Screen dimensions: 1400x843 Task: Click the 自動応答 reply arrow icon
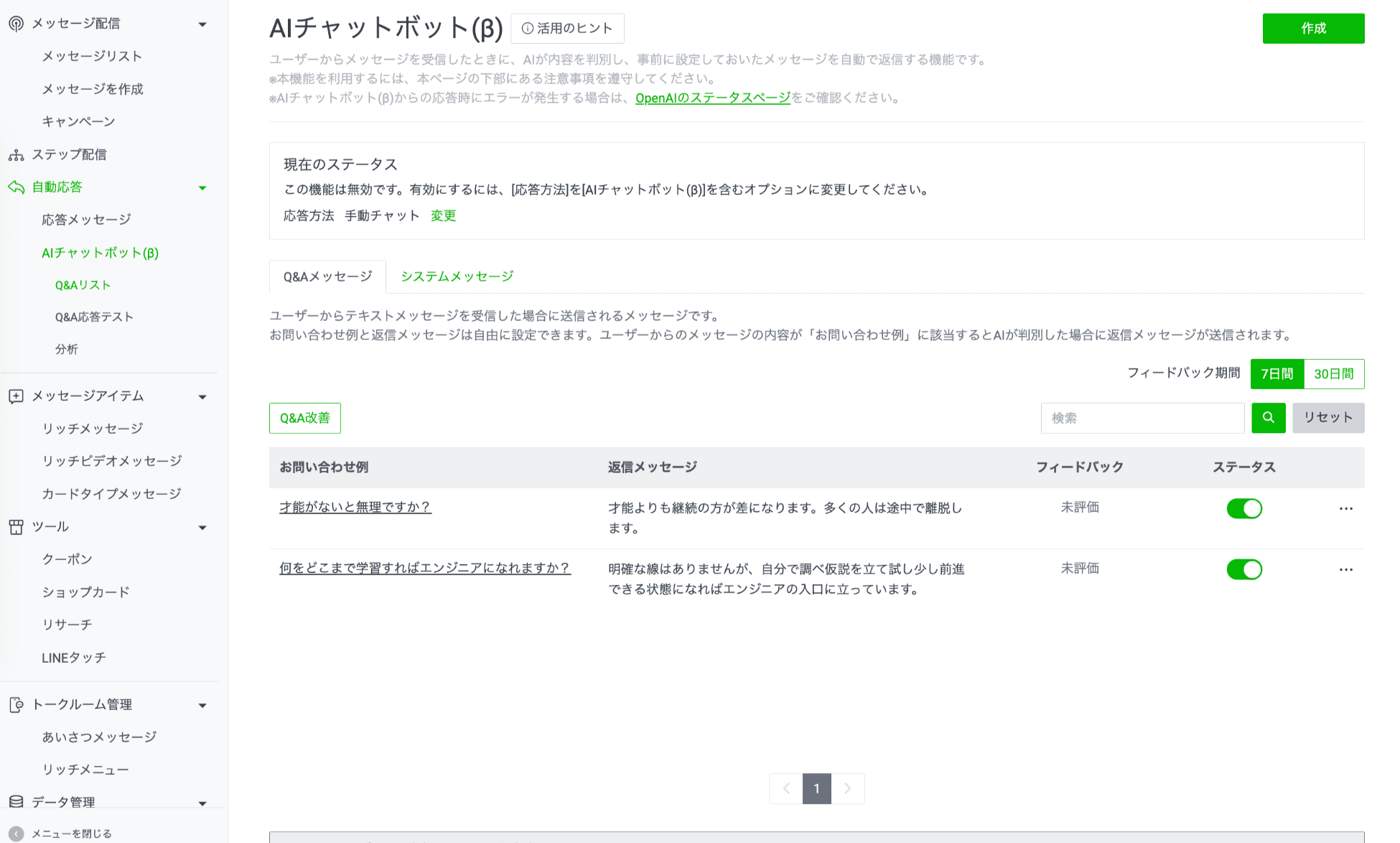(x=14, y=187)
